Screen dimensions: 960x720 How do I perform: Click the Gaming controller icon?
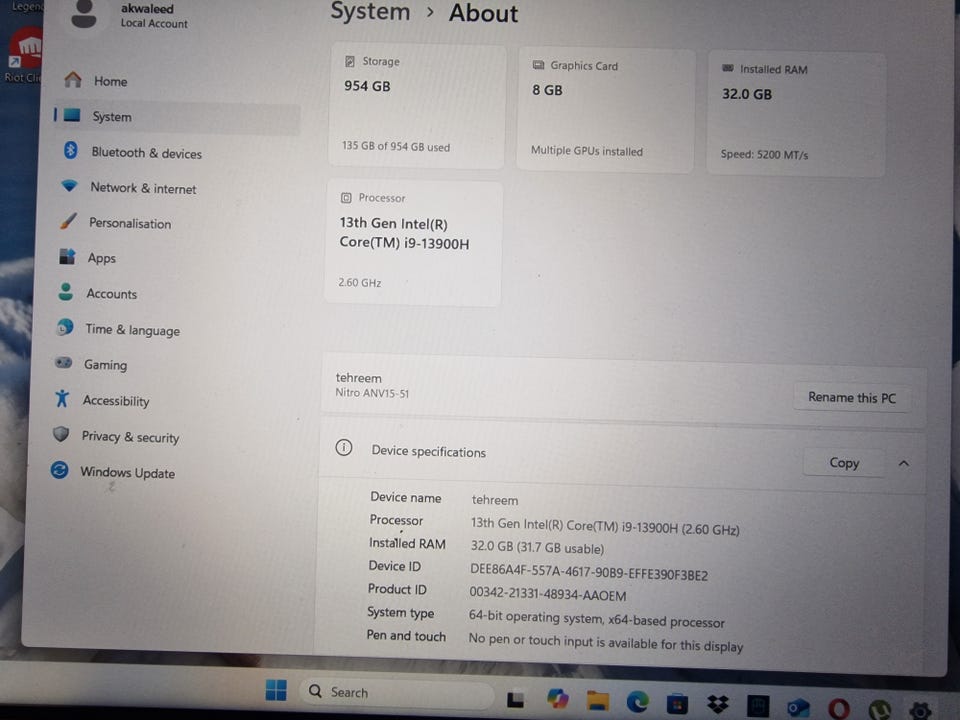(x=63, y=362)
